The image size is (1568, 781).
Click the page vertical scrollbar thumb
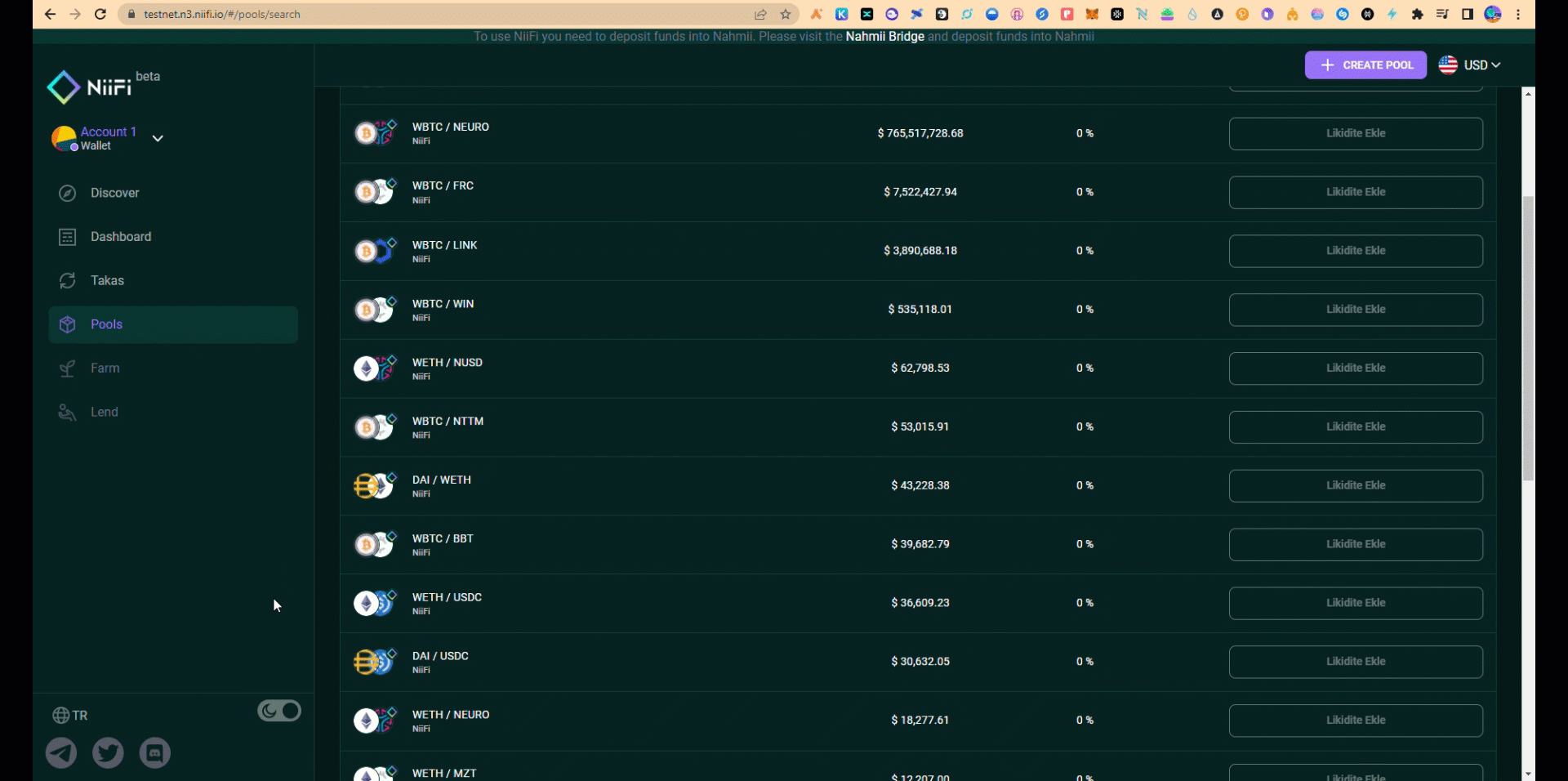tap(1528, 338)
